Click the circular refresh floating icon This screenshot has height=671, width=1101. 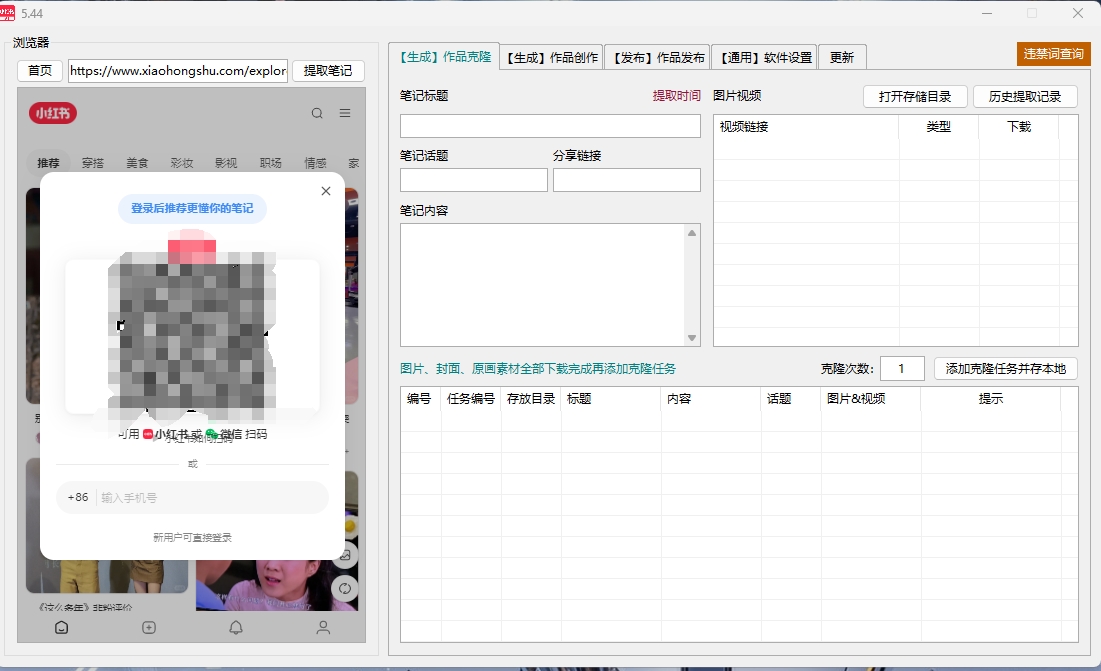[x=345, y=588]
